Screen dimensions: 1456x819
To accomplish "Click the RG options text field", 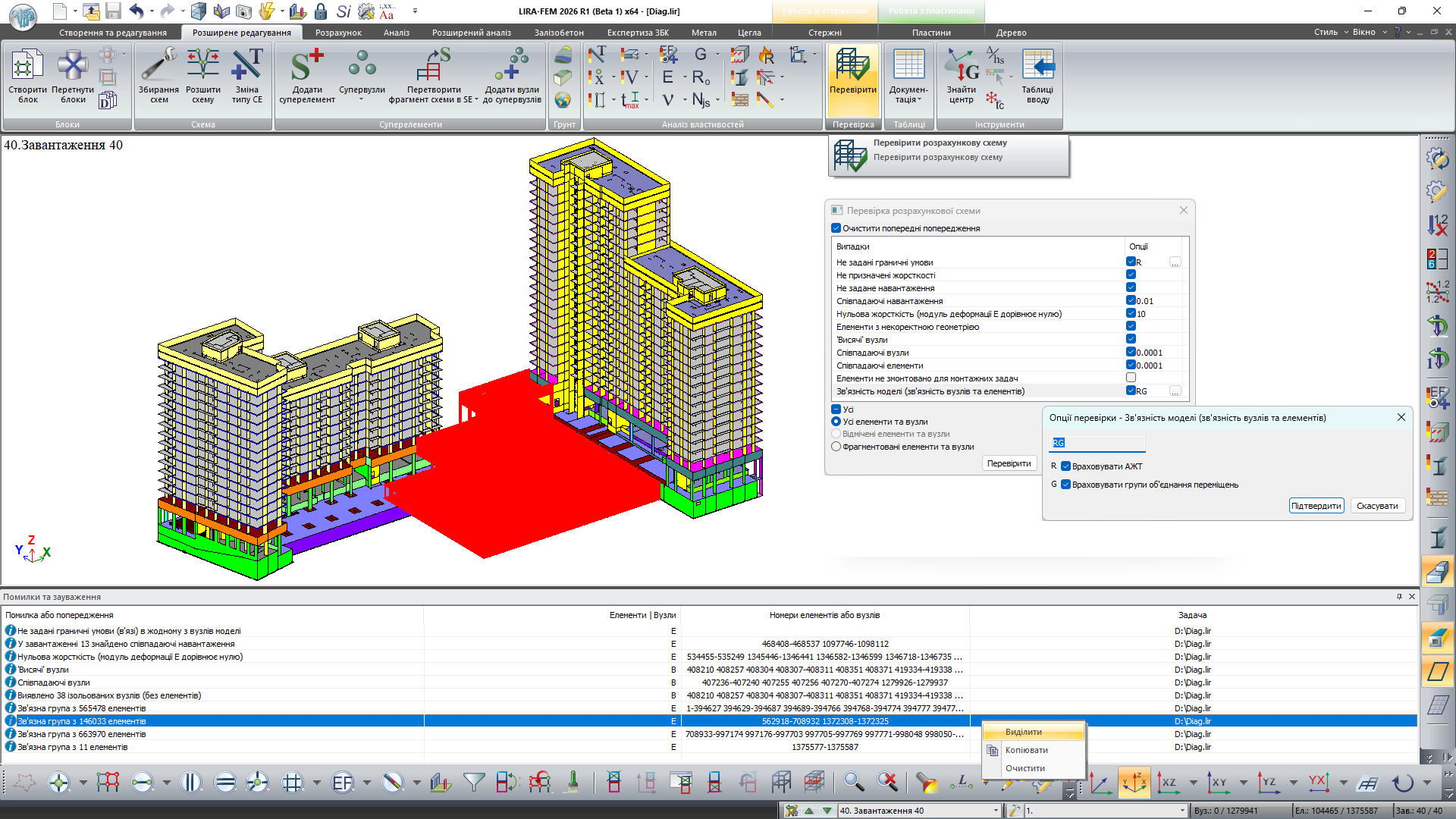I will 1097,443.
